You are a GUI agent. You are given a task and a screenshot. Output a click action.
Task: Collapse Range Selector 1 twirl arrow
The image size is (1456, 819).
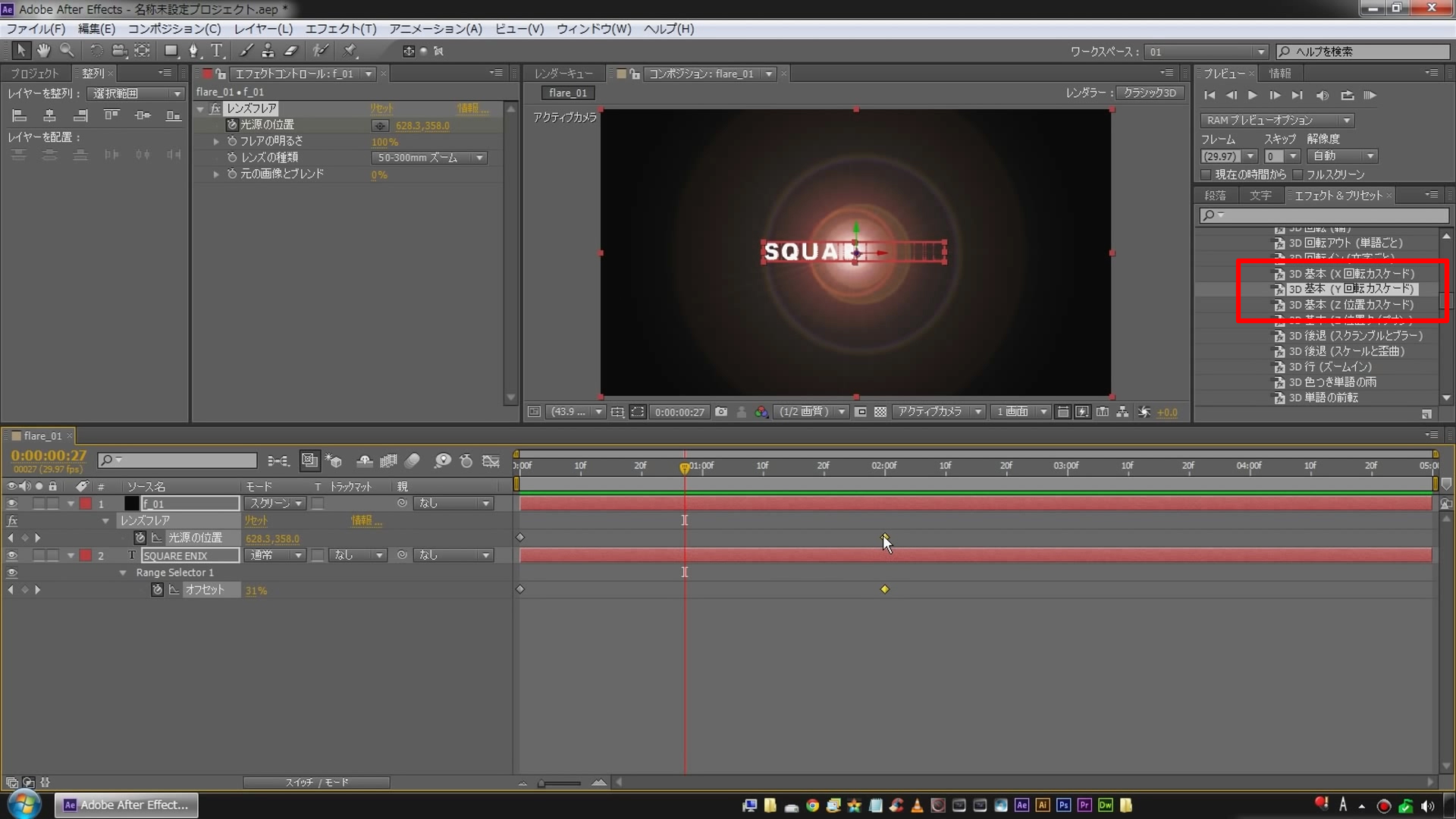tap(123, 573)
